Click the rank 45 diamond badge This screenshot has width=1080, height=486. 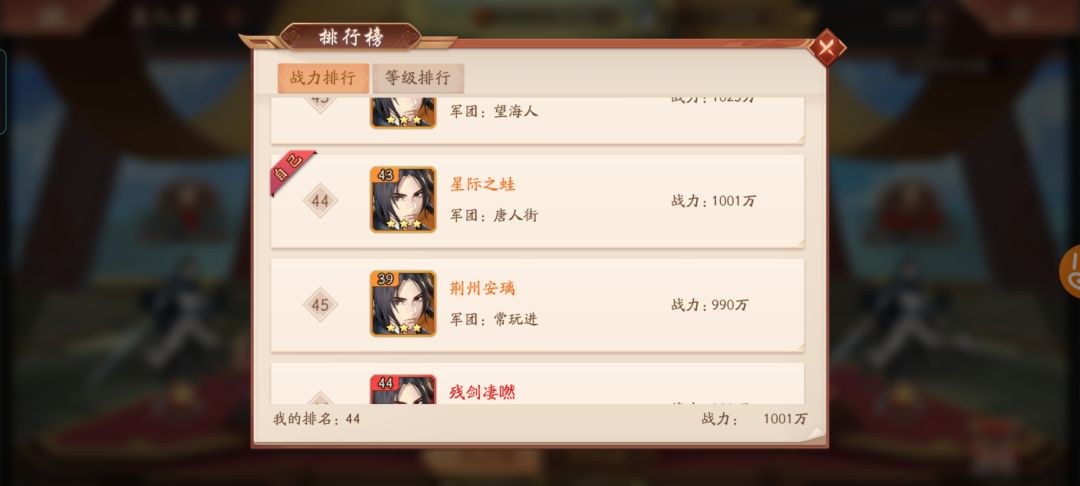click(320, 305)
